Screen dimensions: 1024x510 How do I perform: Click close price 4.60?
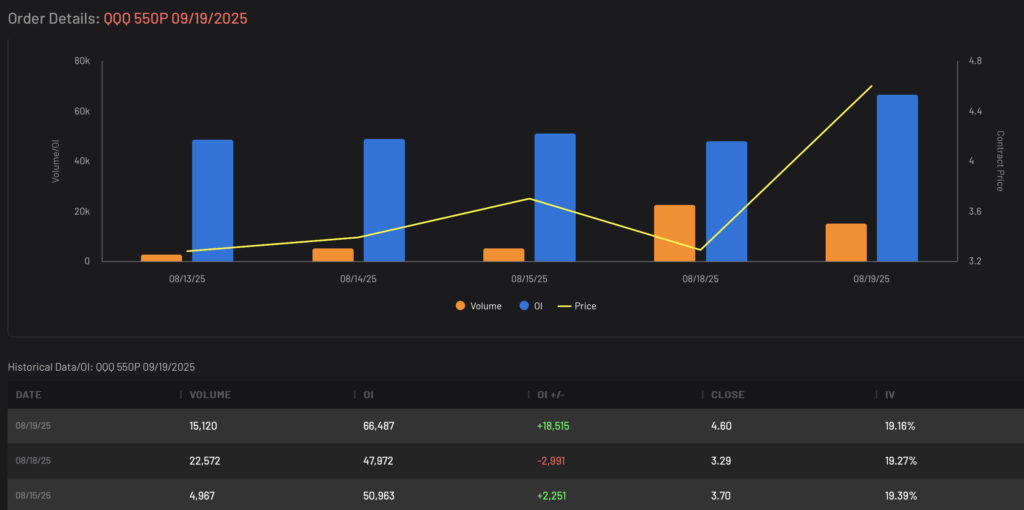(x=721, y=426)
